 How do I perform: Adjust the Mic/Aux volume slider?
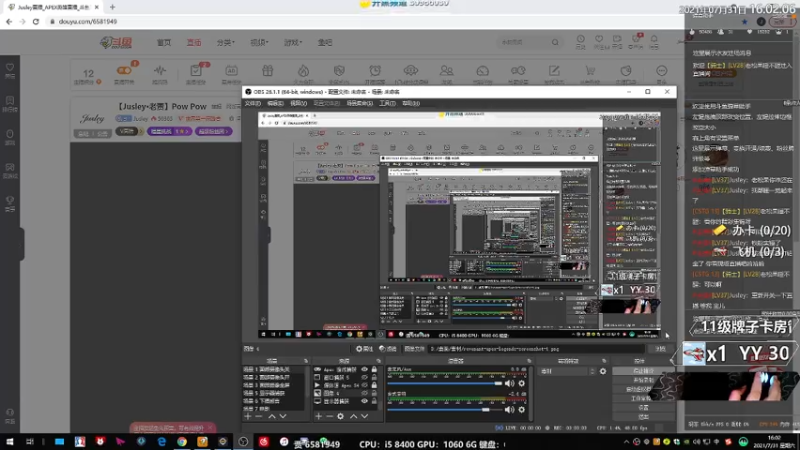[445, 383]
